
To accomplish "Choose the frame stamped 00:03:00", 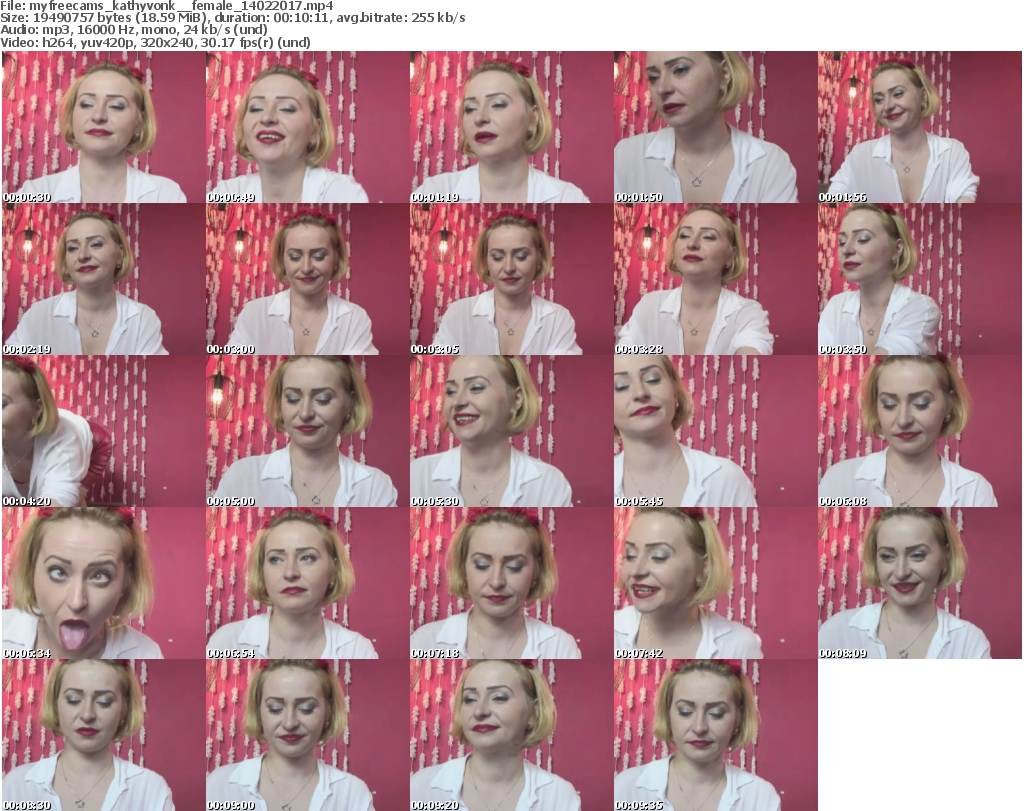I will [308, 279].
